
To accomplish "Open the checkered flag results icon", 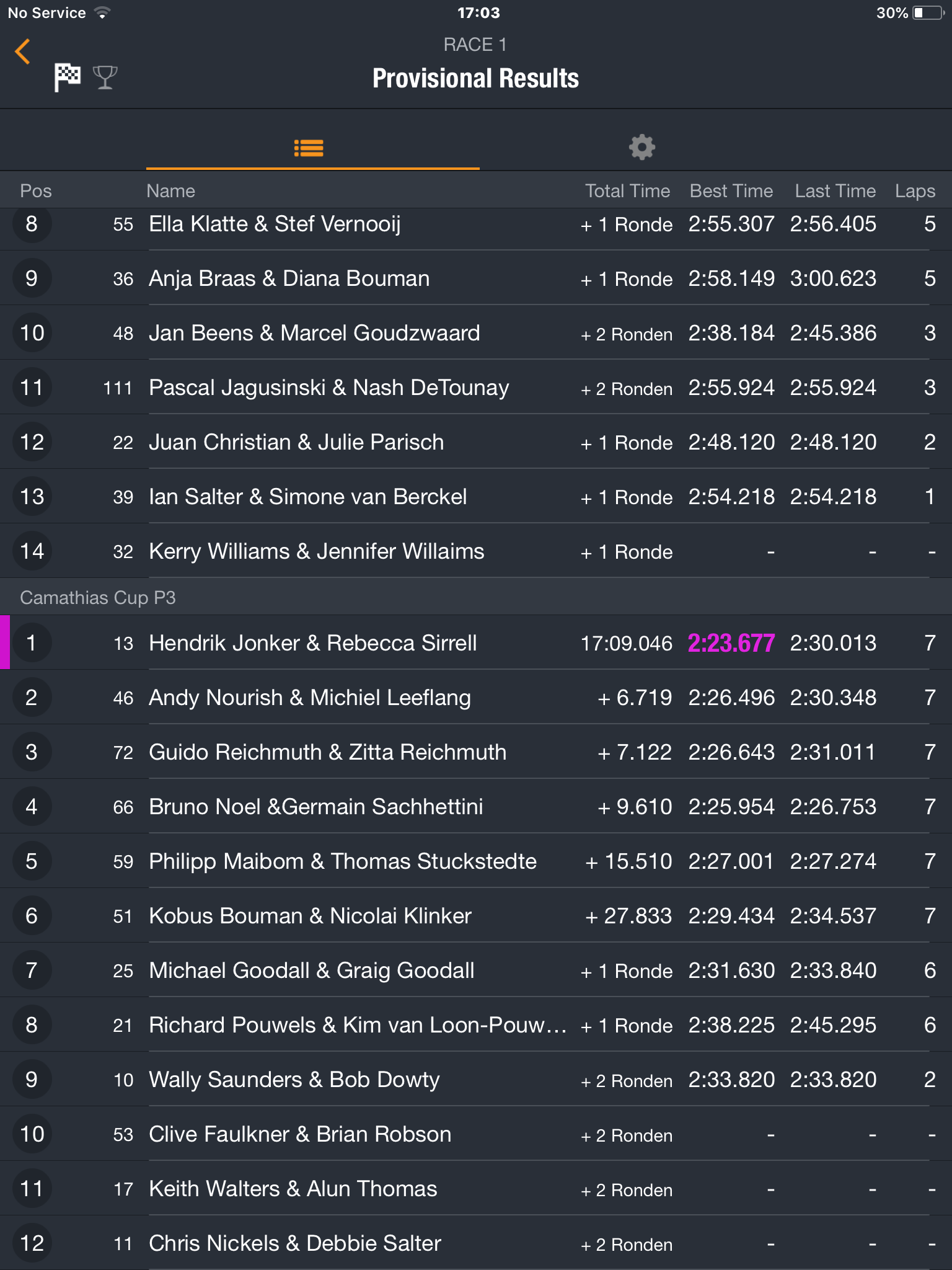I will click(68, 78).
